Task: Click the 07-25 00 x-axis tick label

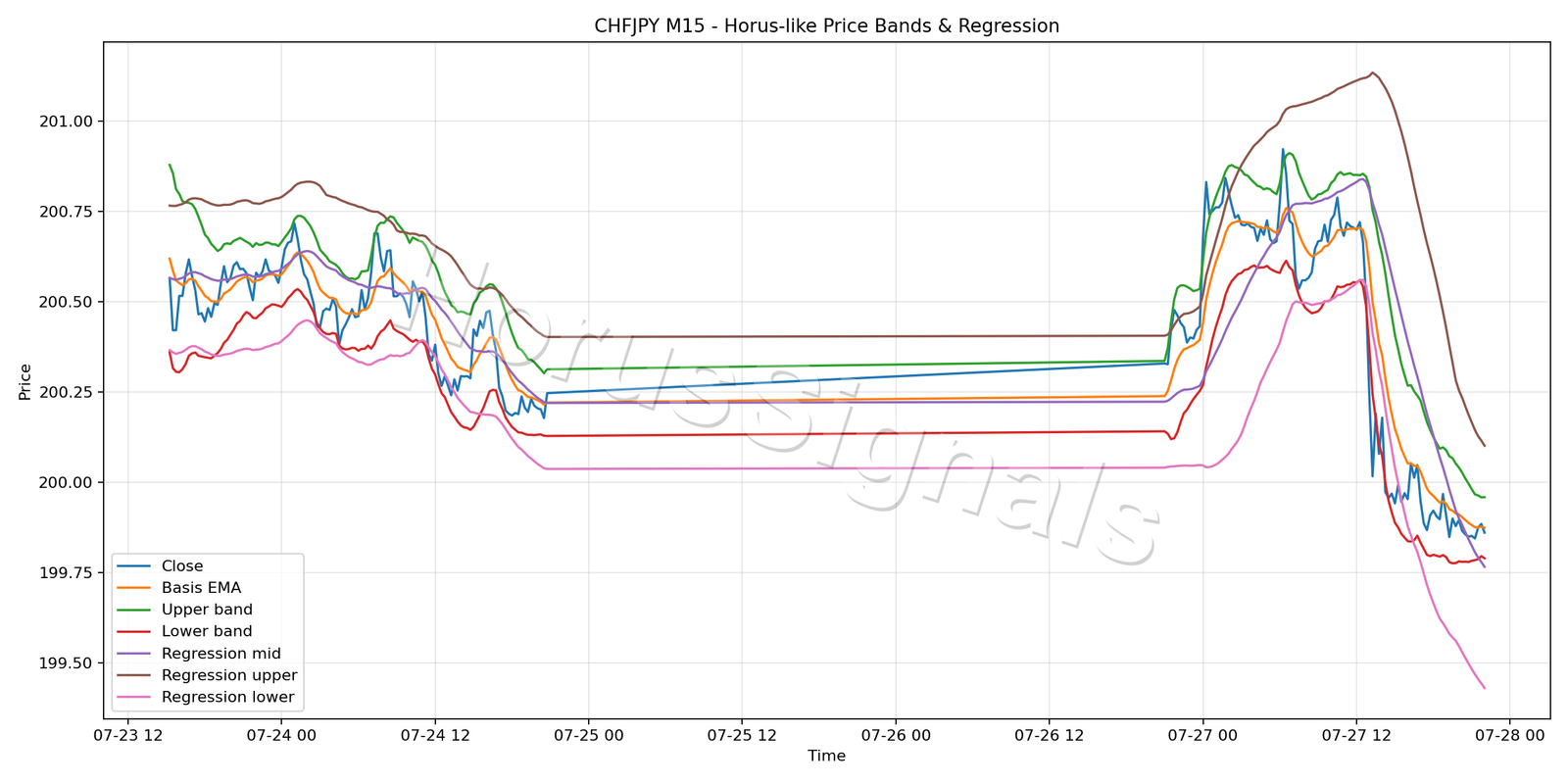Action: click(x=588, y=735)
